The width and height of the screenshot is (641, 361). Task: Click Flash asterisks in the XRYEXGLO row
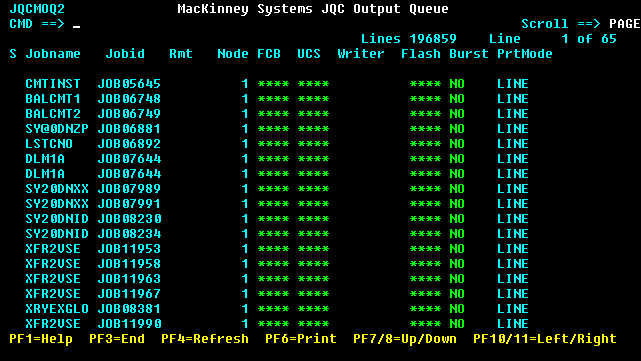425,309
